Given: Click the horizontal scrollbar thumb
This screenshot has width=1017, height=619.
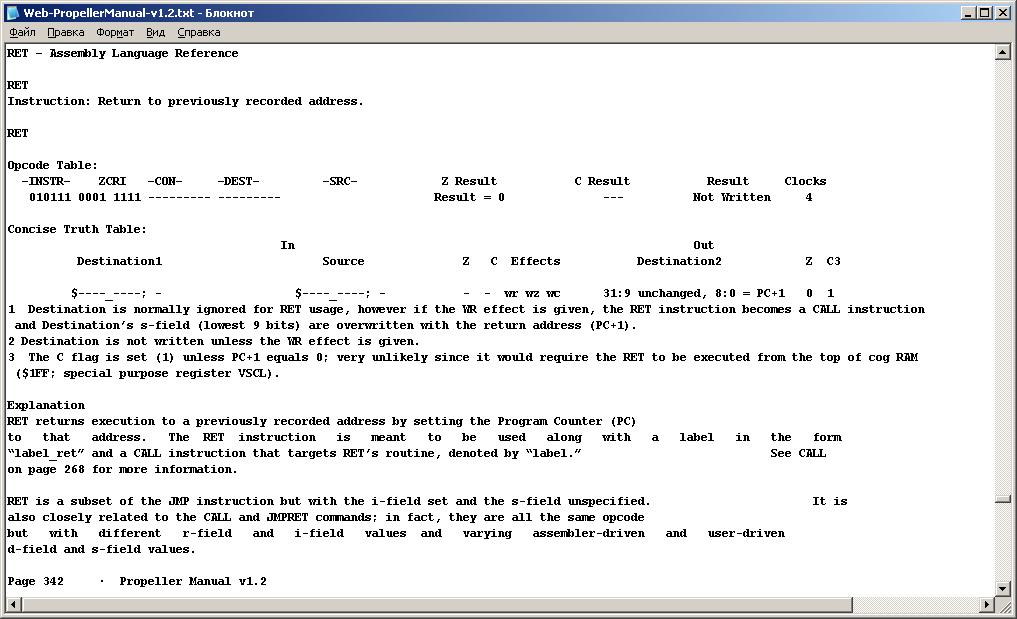Looking at the screenshot, I should click(500, 605).
